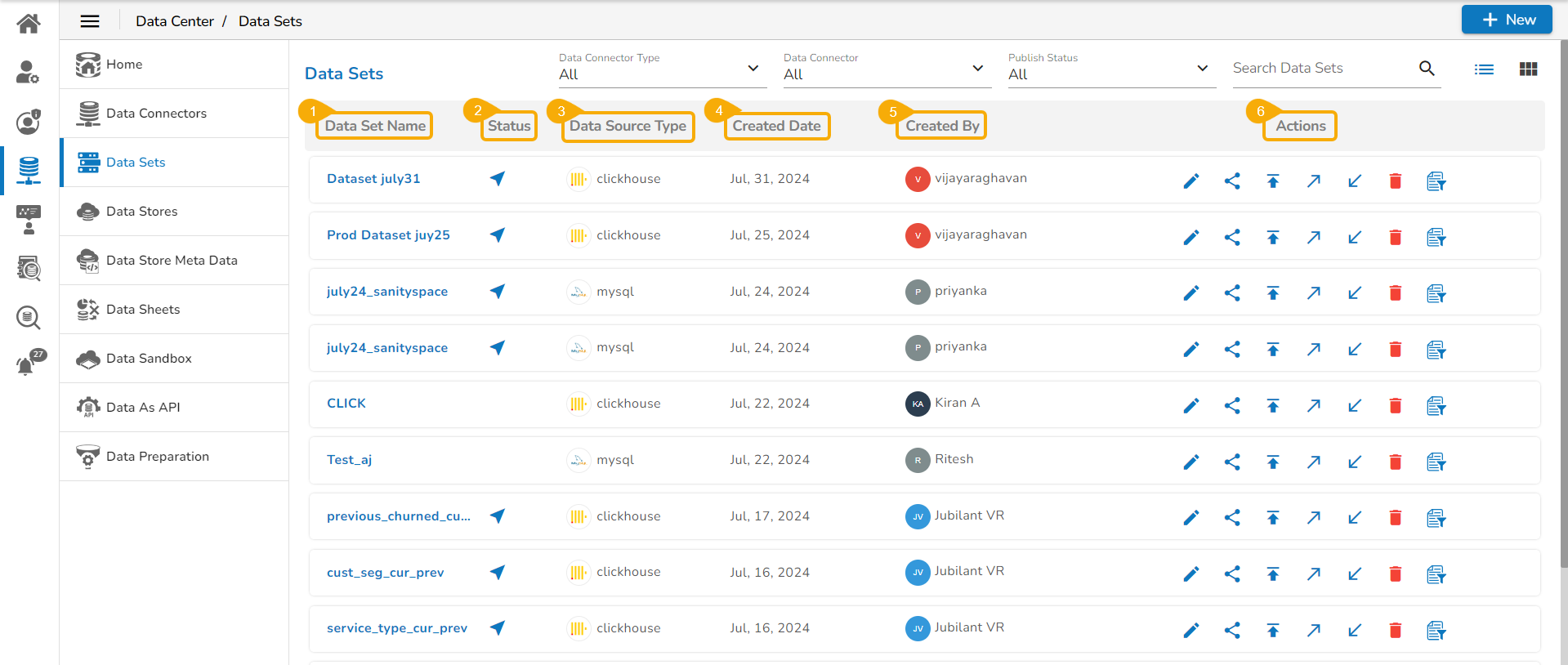Open notifications bell icon with badge 27
This screenshot has width=1568, height=665.
pyautogui.click(x=28, y=364)
